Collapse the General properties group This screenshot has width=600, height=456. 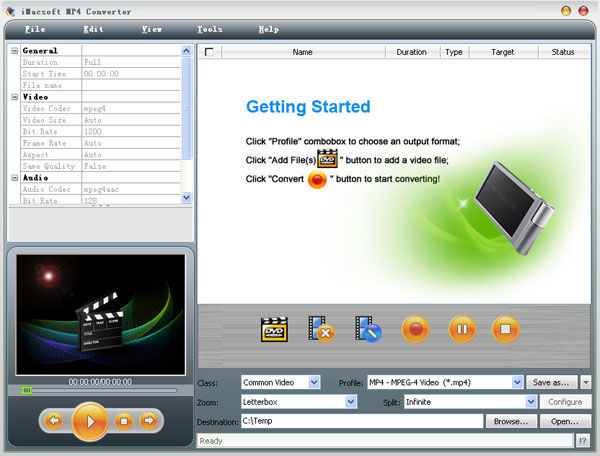coord(14,50)
